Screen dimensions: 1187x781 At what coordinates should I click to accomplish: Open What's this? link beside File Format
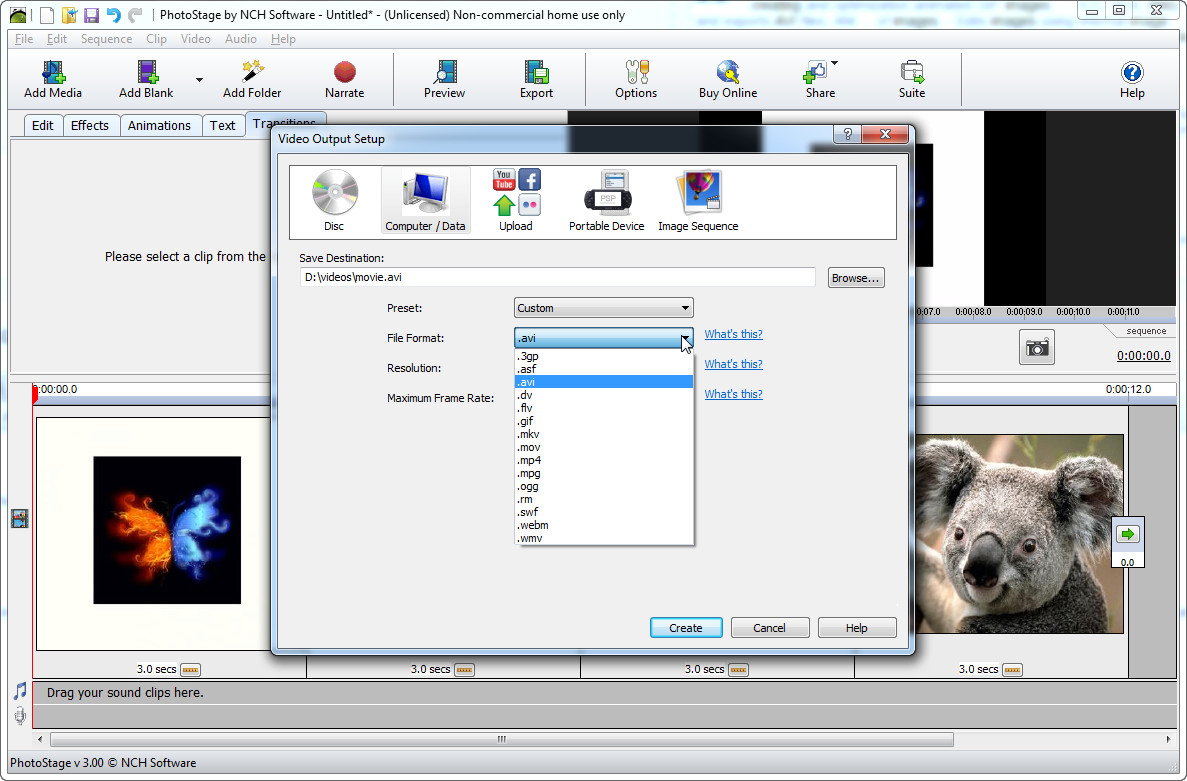[733, 334]
